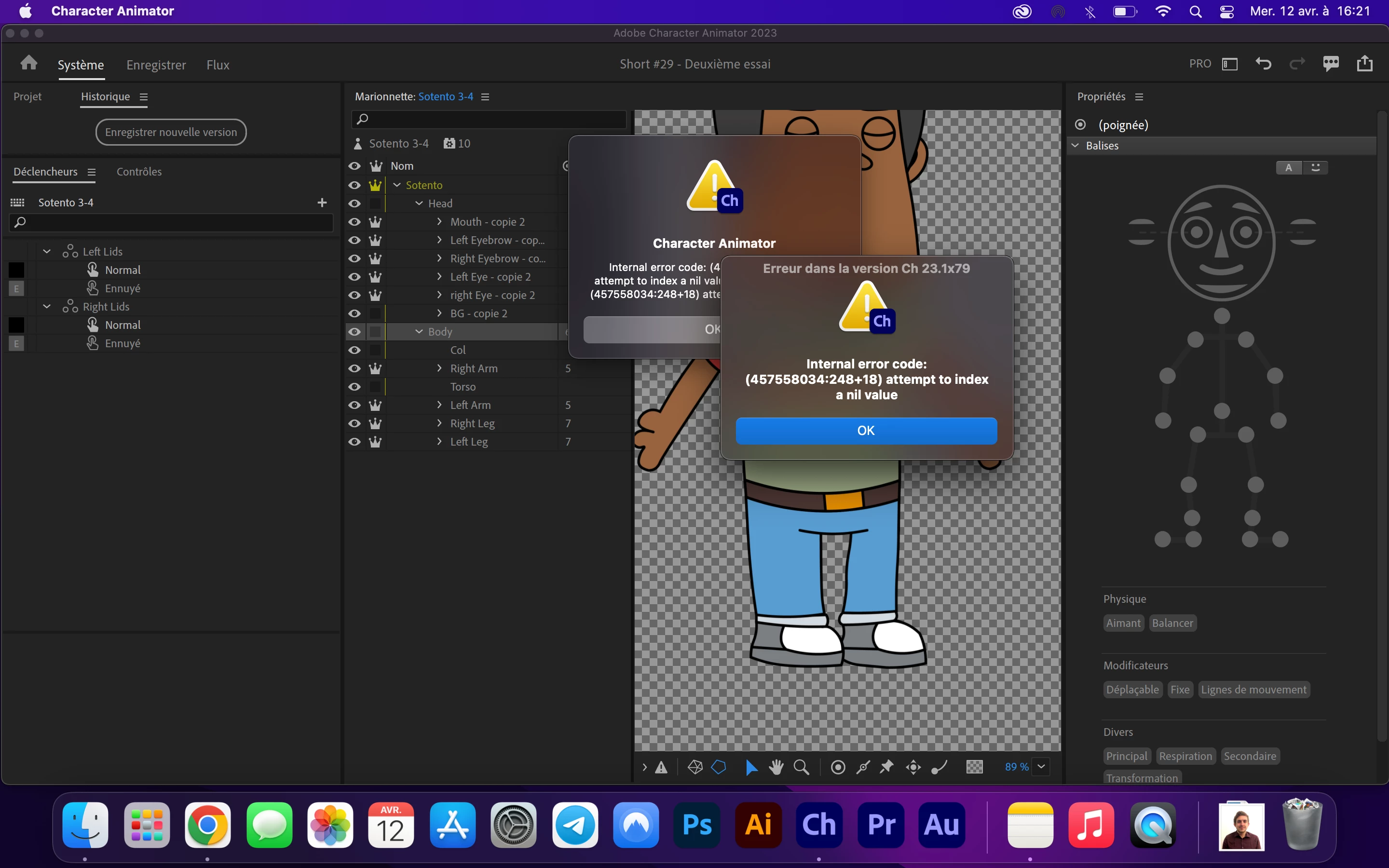
Task: Click OK in the front error dialog
Action: pyautogui.click(x=866, y=431)
